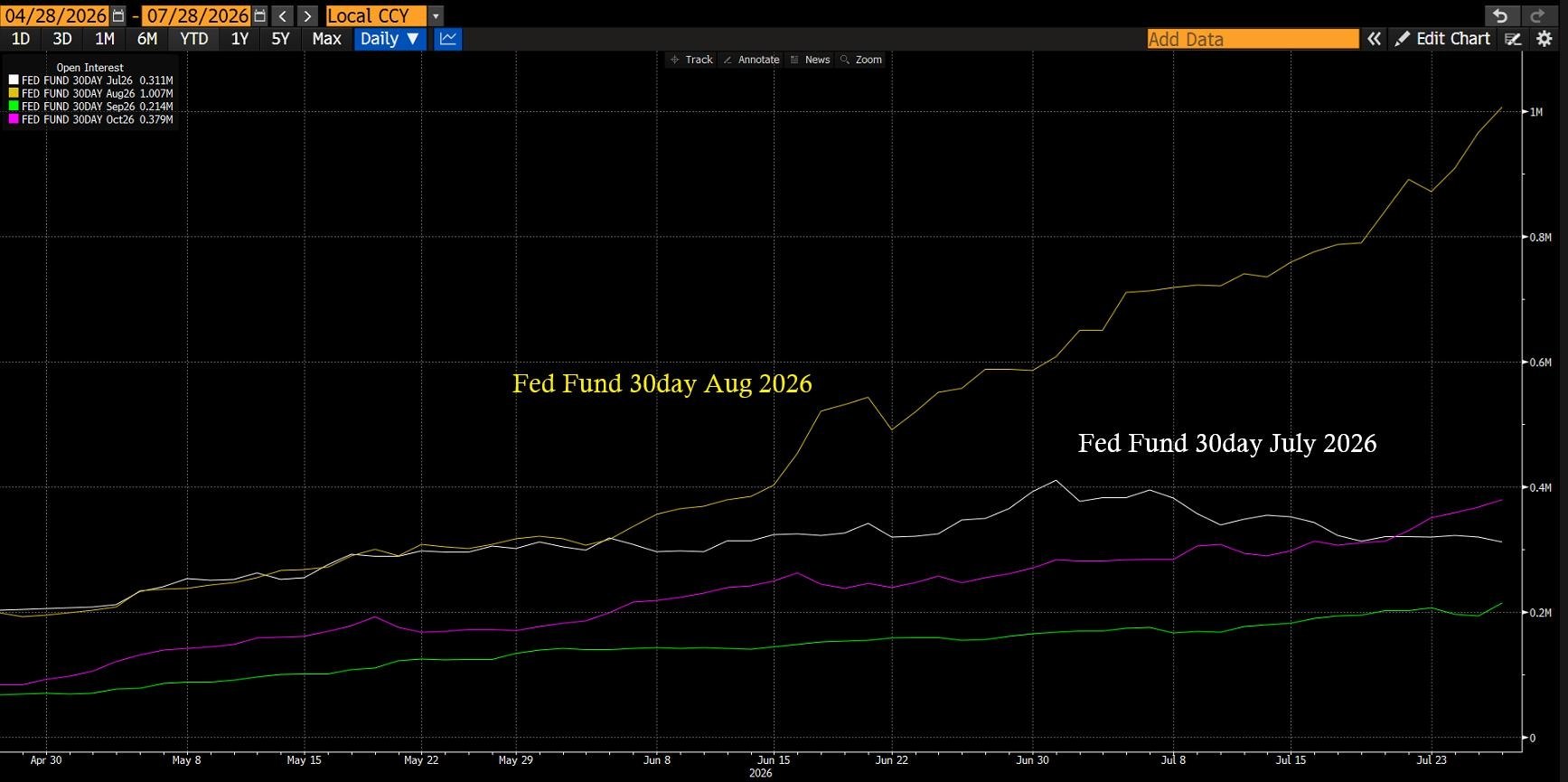Click the 0.6M y-axis label
The width and height of the screenshot is (1568, 782).
[x=1540, y=363]
